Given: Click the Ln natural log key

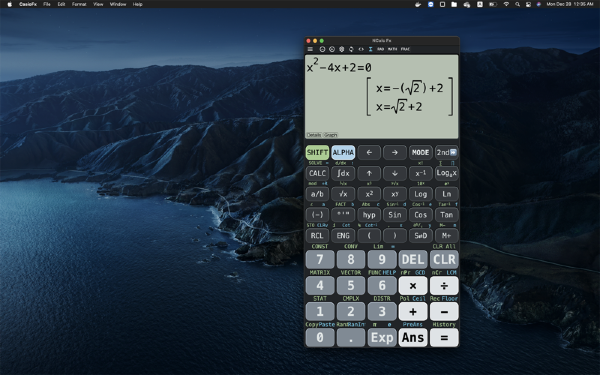Looking at the screenshot, I should coord(447,194).
